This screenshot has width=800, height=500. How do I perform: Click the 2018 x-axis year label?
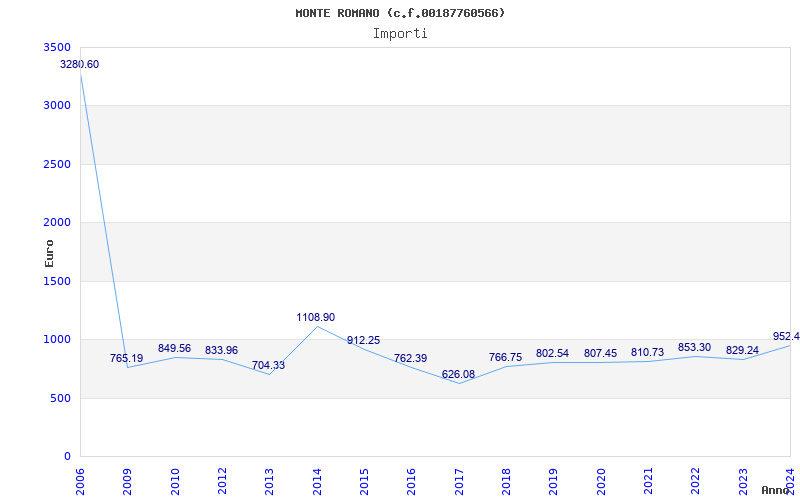506,482
